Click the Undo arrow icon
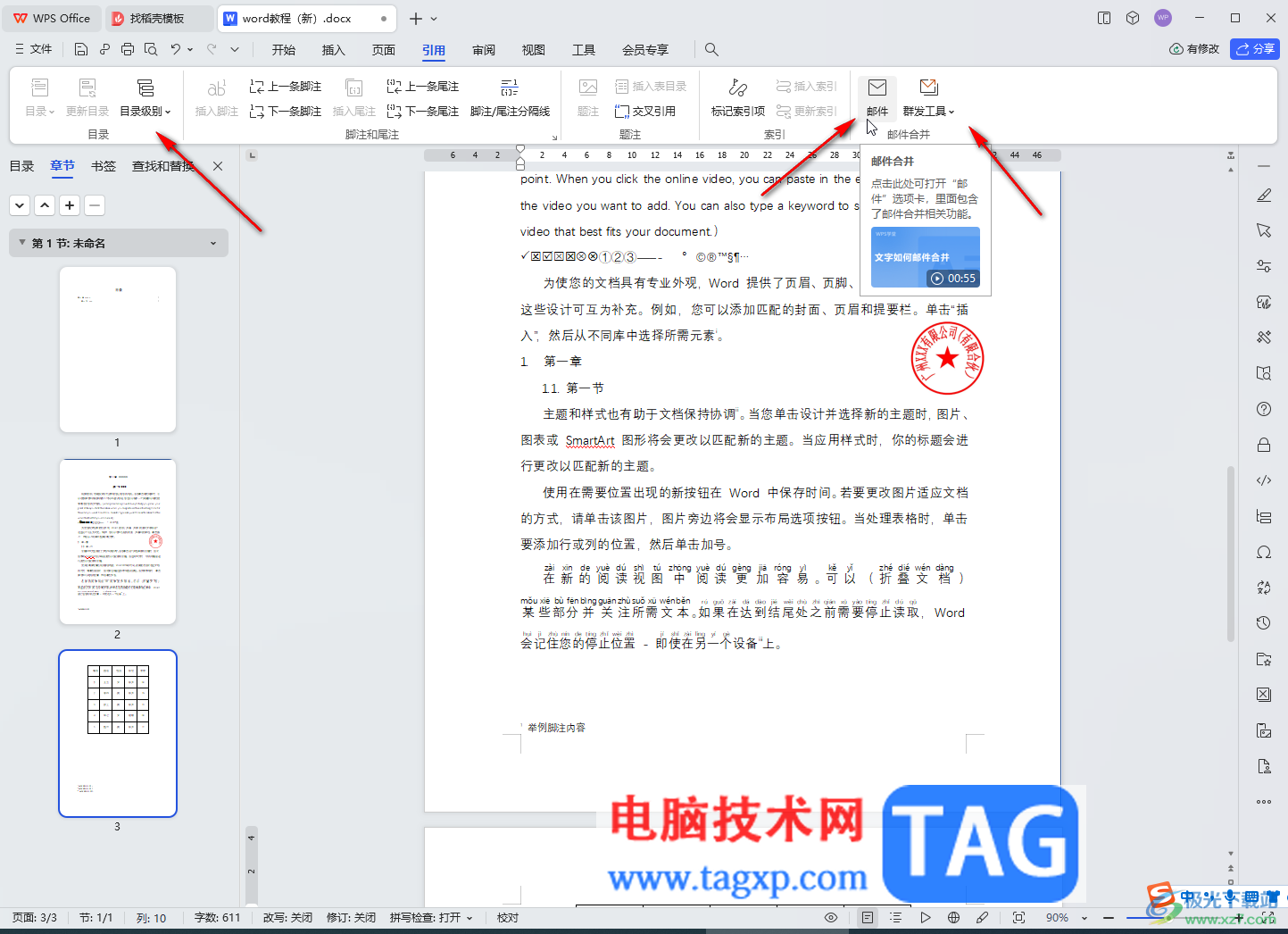This screenshot has width=1288, height=934. point(176,49)
